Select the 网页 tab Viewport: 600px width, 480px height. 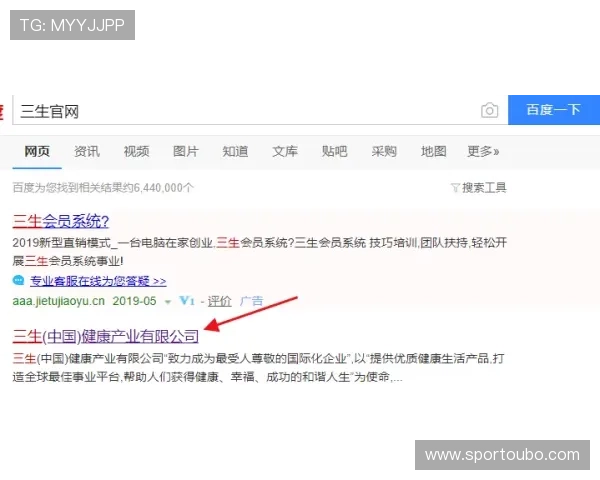click(x=37, y=152)
